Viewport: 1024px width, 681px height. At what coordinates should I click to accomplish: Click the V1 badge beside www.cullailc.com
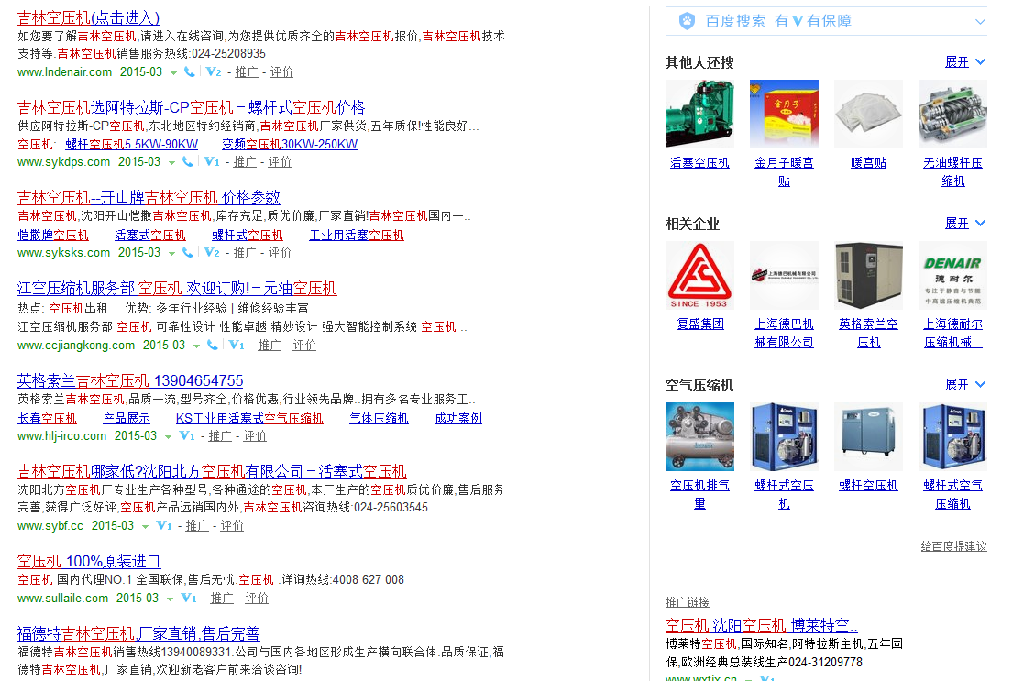click(x=188, y=598)
